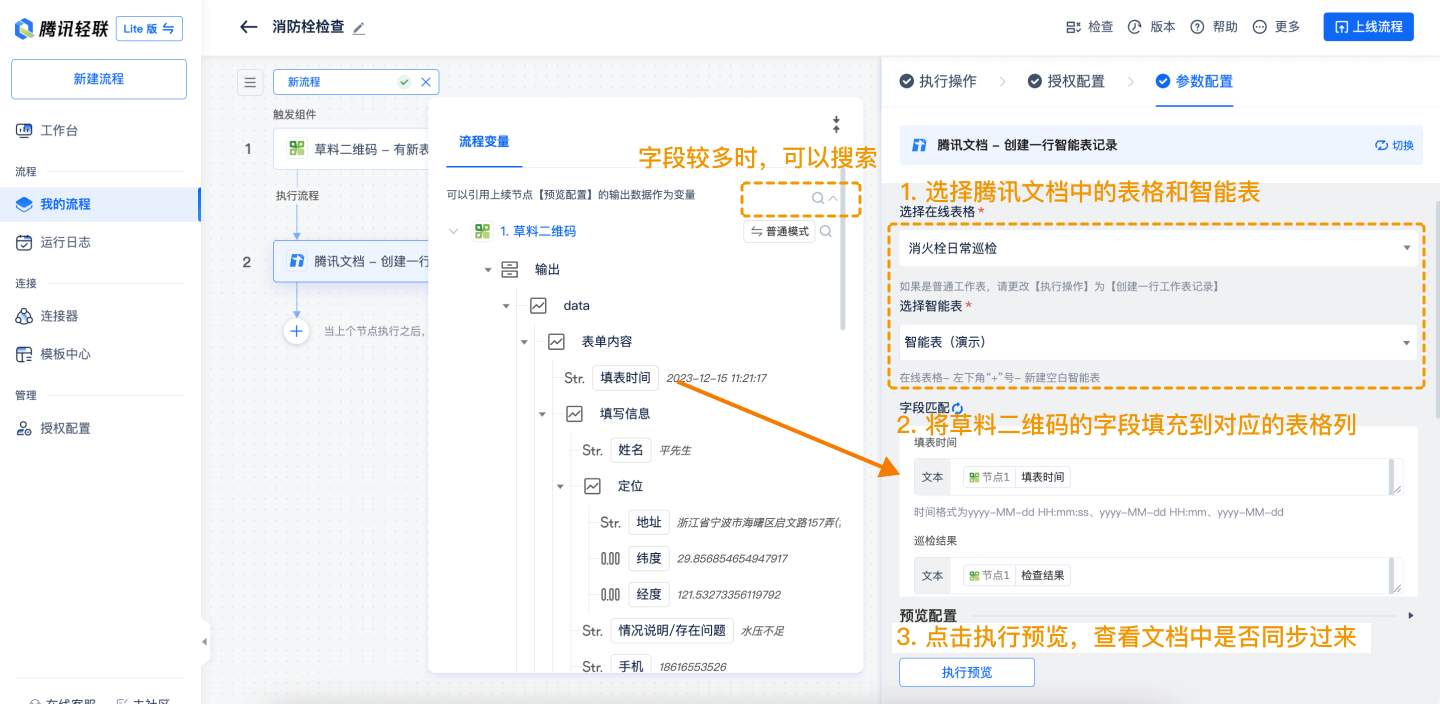Open the 智能表(演示) smart sheet dropdown
Image resolution: width=1440 pixels, height=704 pixels.
point(1156,342)
